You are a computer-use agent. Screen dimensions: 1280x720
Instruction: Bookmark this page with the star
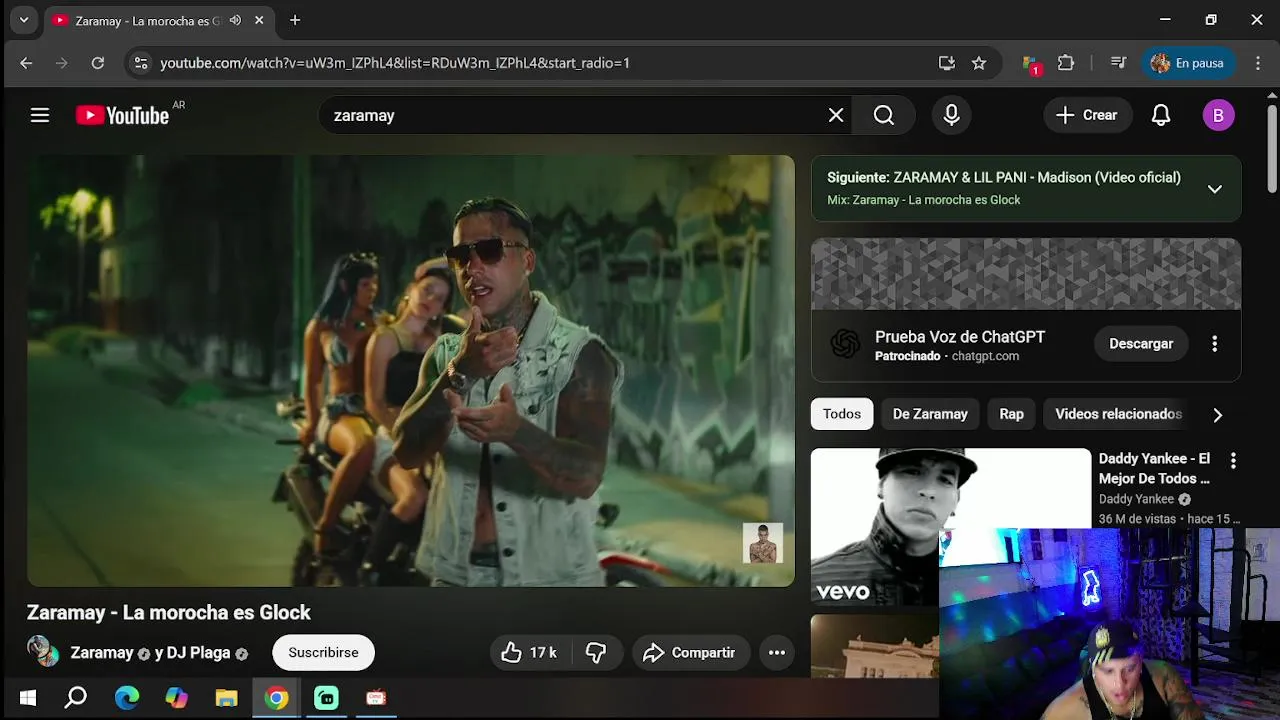(979, 63)
